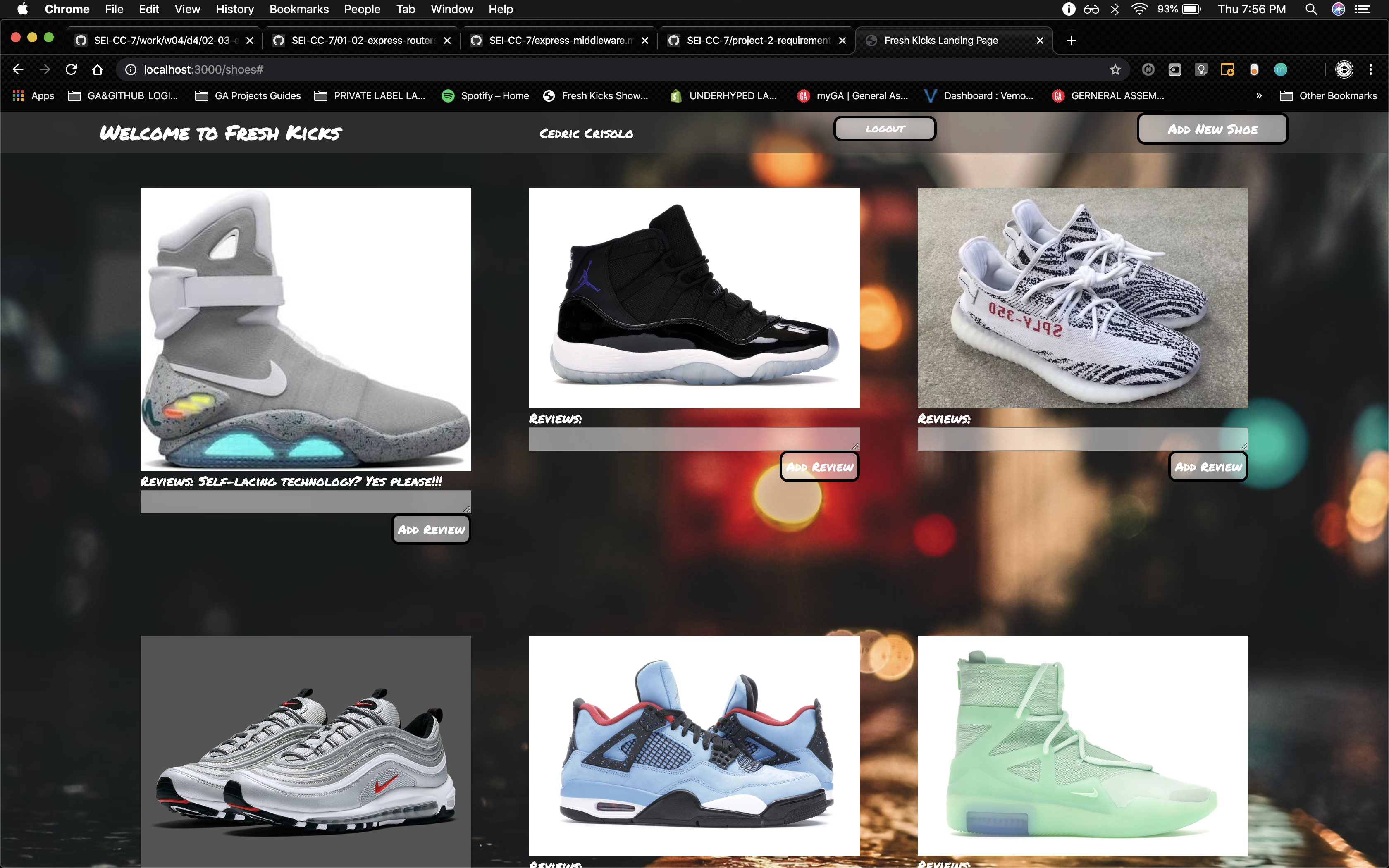Switch to the SEI-CC-7/project-2-requirement tab
The width and height of the screenshot is (1389, 868).
(x=757, y=40)
